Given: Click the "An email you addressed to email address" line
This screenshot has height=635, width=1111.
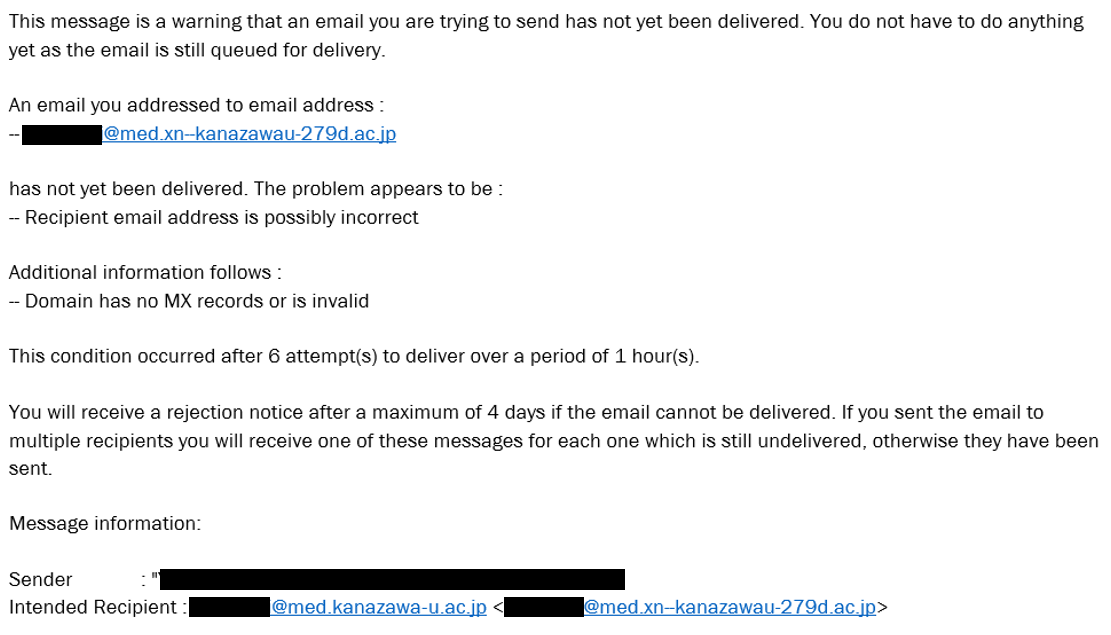Looking at the screenshot, I should [196, 106].
